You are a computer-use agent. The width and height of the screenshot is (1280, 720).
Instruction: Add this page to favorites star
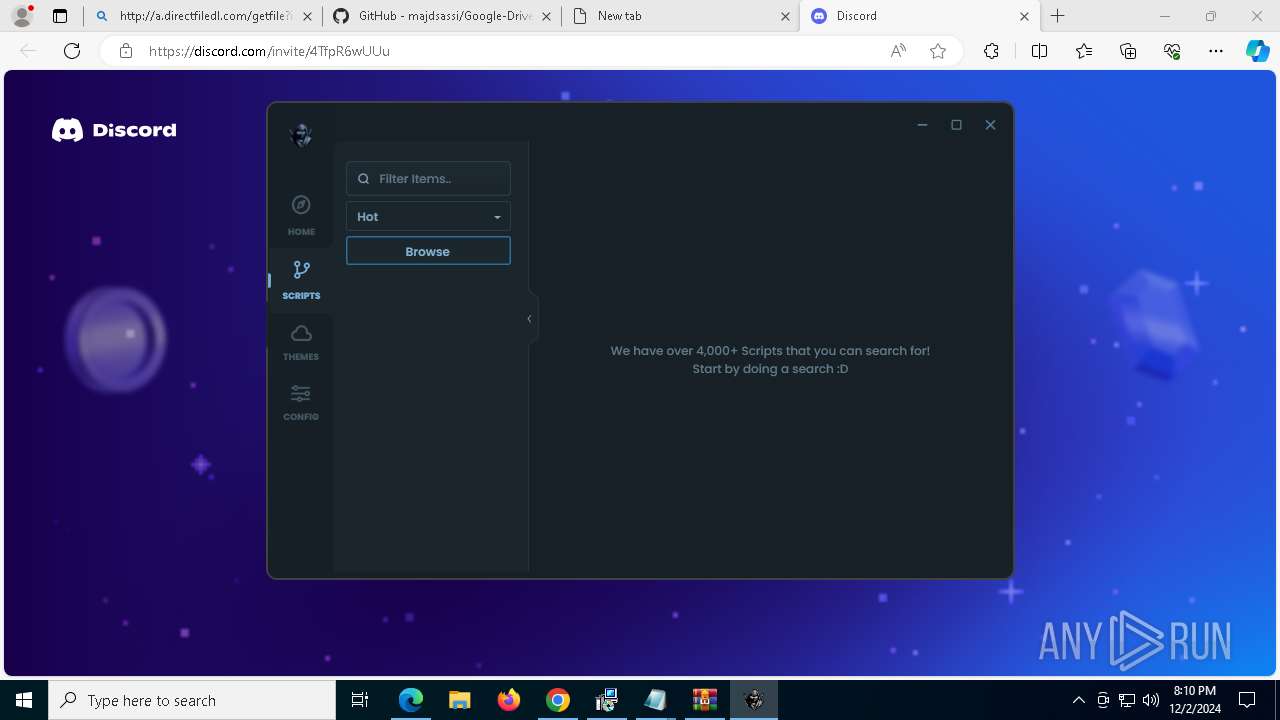pyautogui.click(x=938, y=51)
